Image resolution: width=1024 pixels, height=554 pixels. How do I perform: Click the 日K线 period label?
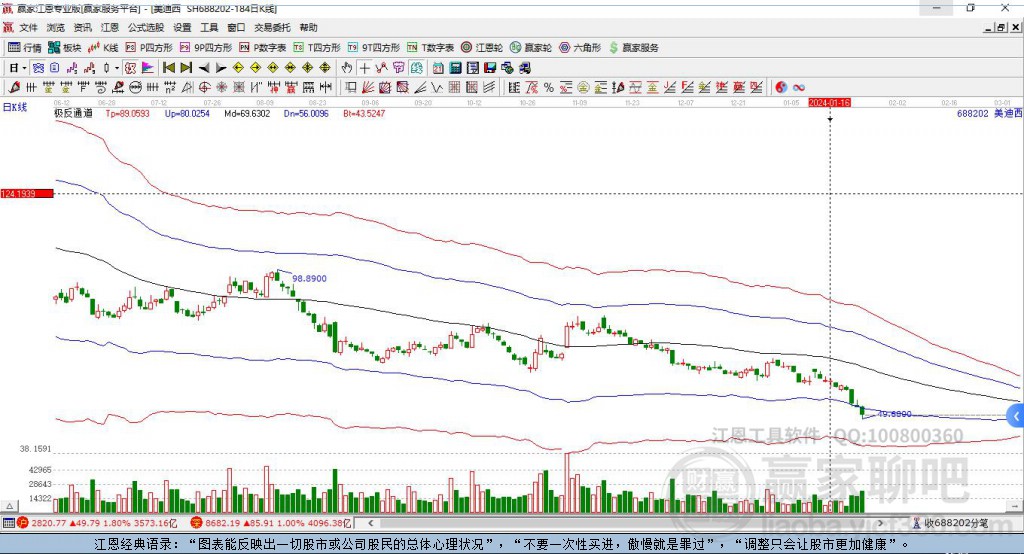[15, 107]
